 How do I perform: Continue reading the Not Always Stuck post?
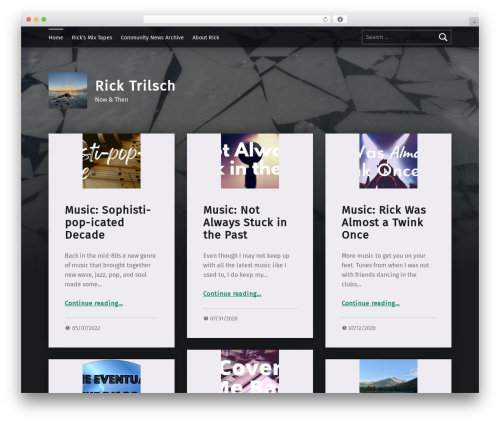pos(232,293)
